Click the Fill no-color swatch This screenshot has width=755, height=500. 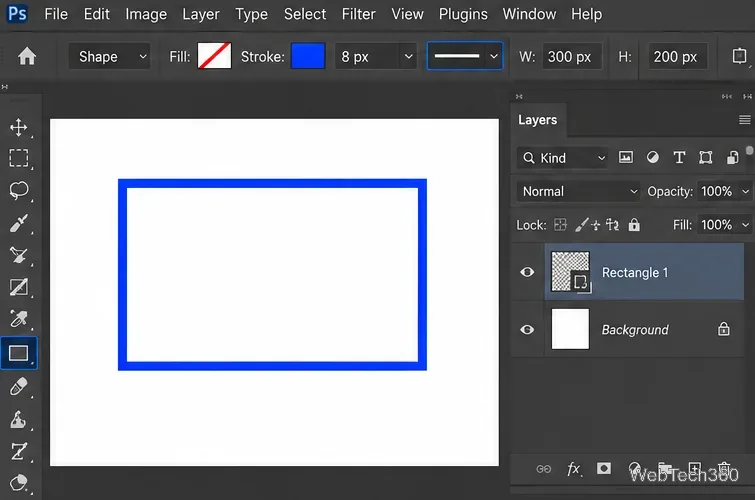click(x=214, y=56)
